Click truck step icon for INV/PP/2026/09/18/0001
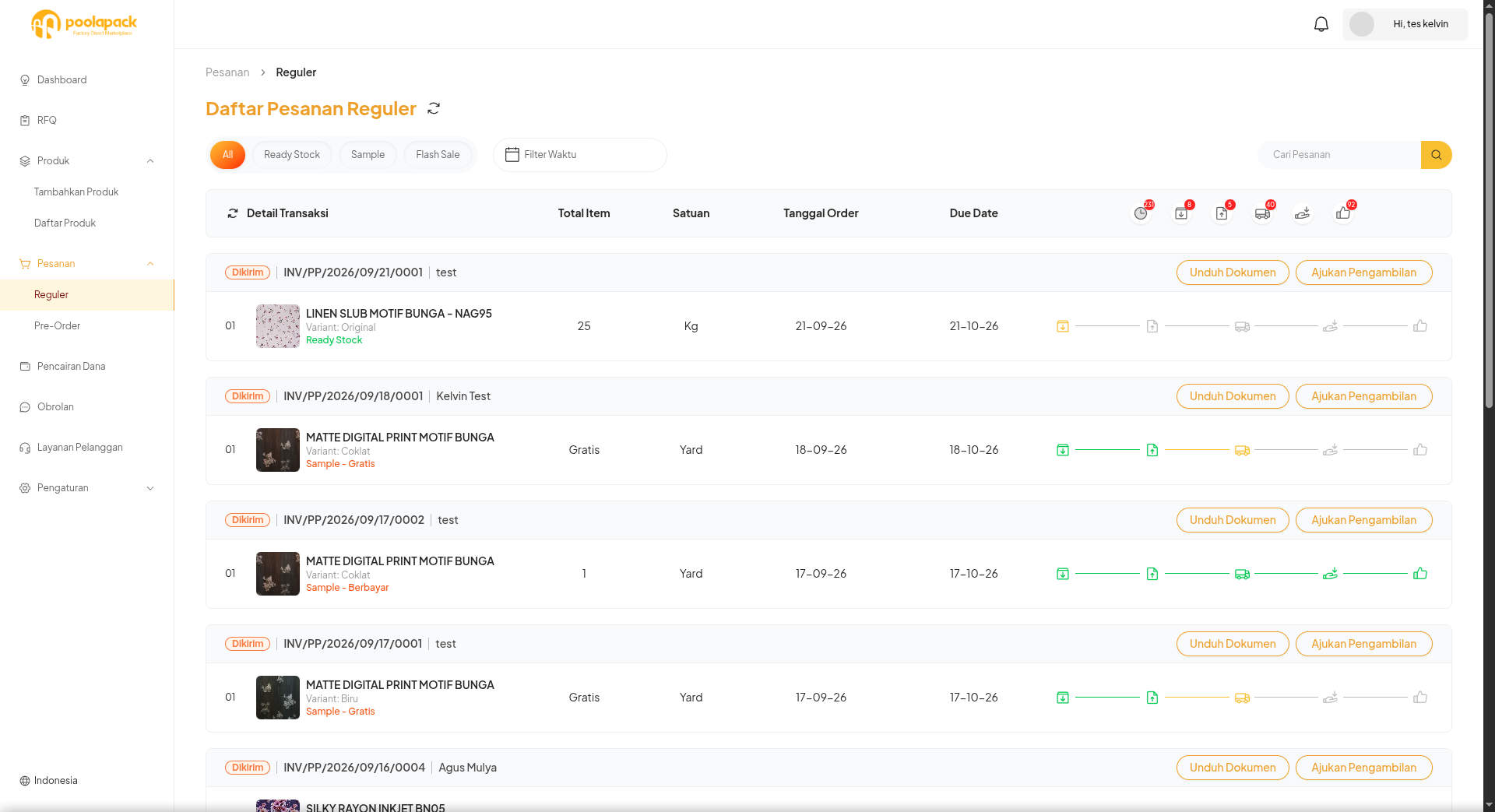This screenshot has width=1495, height=812. (1242, 450)
